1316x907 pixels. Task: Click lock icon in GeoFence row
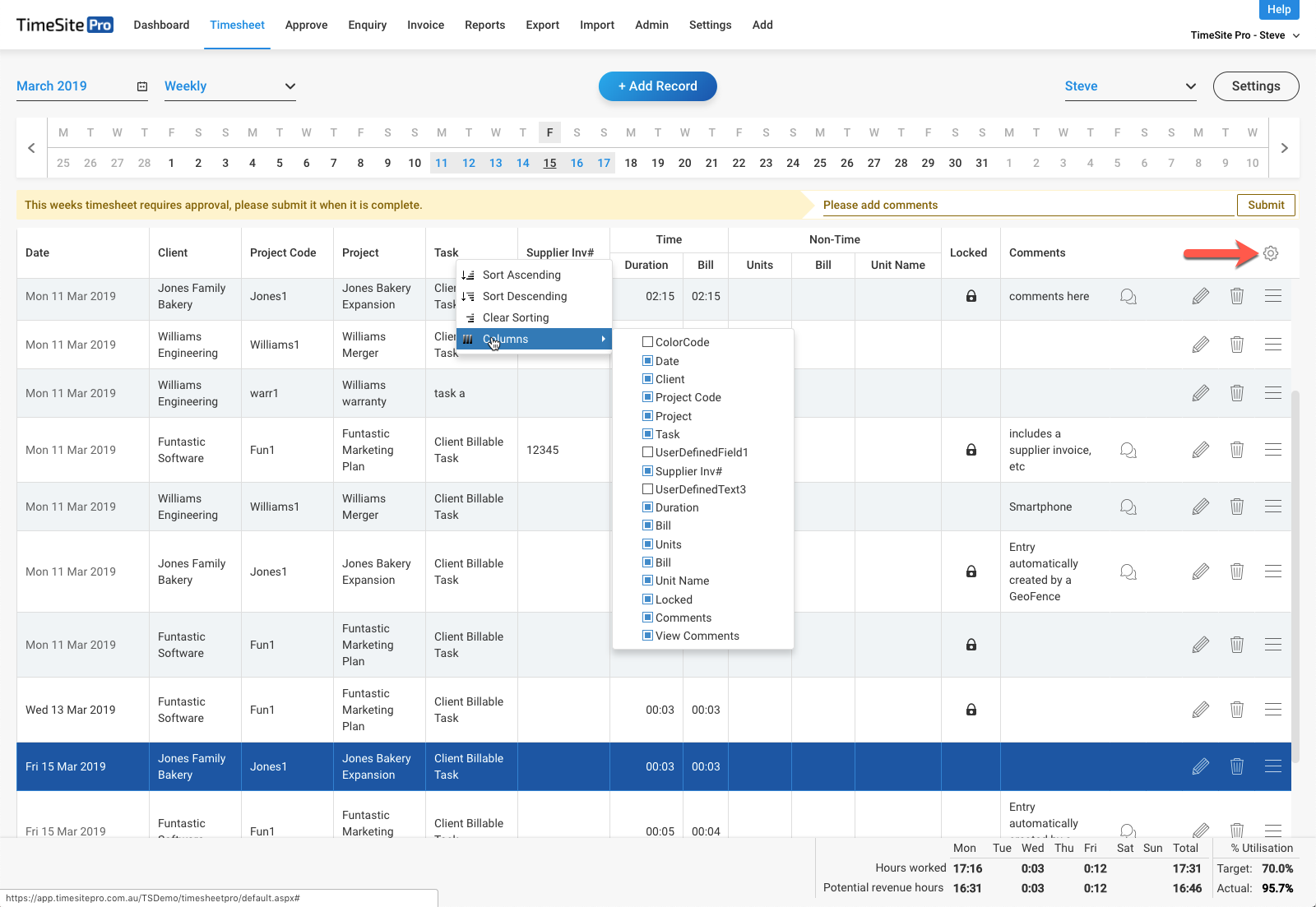click(x=971, y=572)
